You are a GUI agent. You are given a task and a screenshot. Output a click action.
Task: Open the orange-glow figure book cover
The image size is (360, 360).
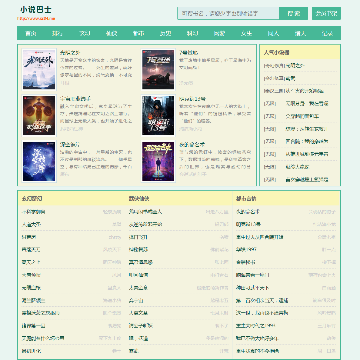pyautogui.click(x=39, y=115)
